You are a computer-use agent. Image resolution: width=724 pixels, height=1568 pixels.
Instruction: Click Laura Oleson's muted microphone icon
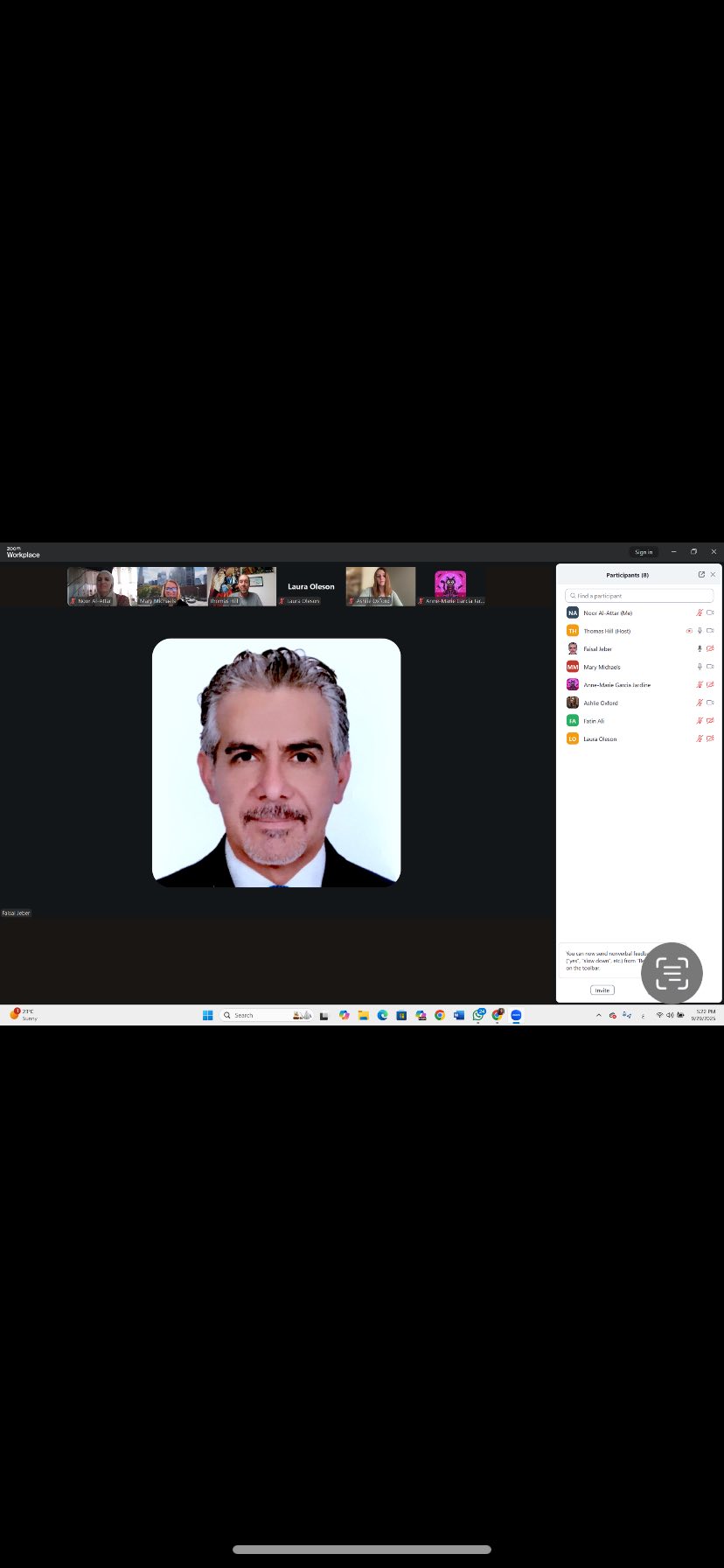pos(700,739)
